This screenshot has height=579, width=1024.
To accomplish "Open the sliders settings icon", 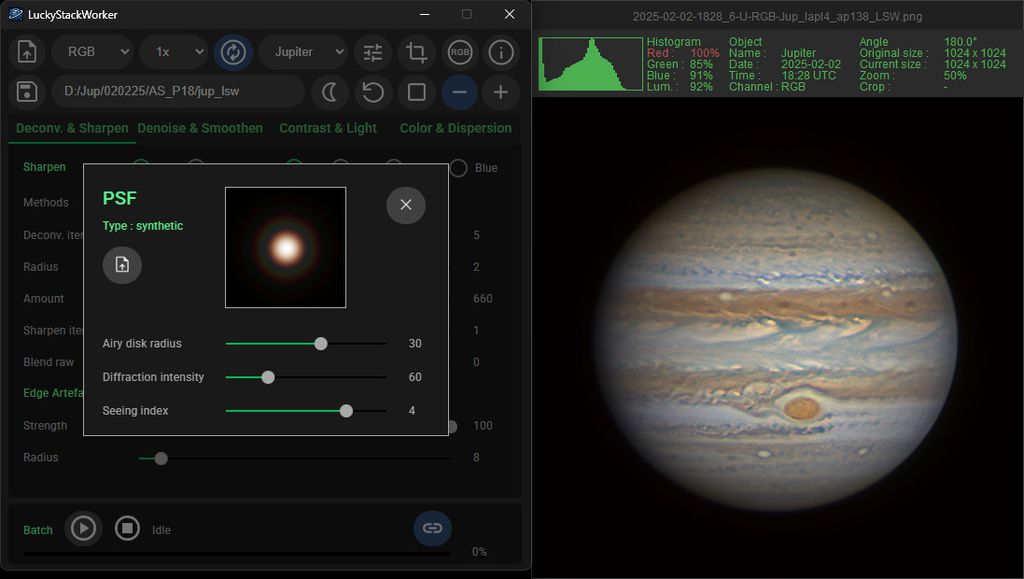I will tap(373, 52).
